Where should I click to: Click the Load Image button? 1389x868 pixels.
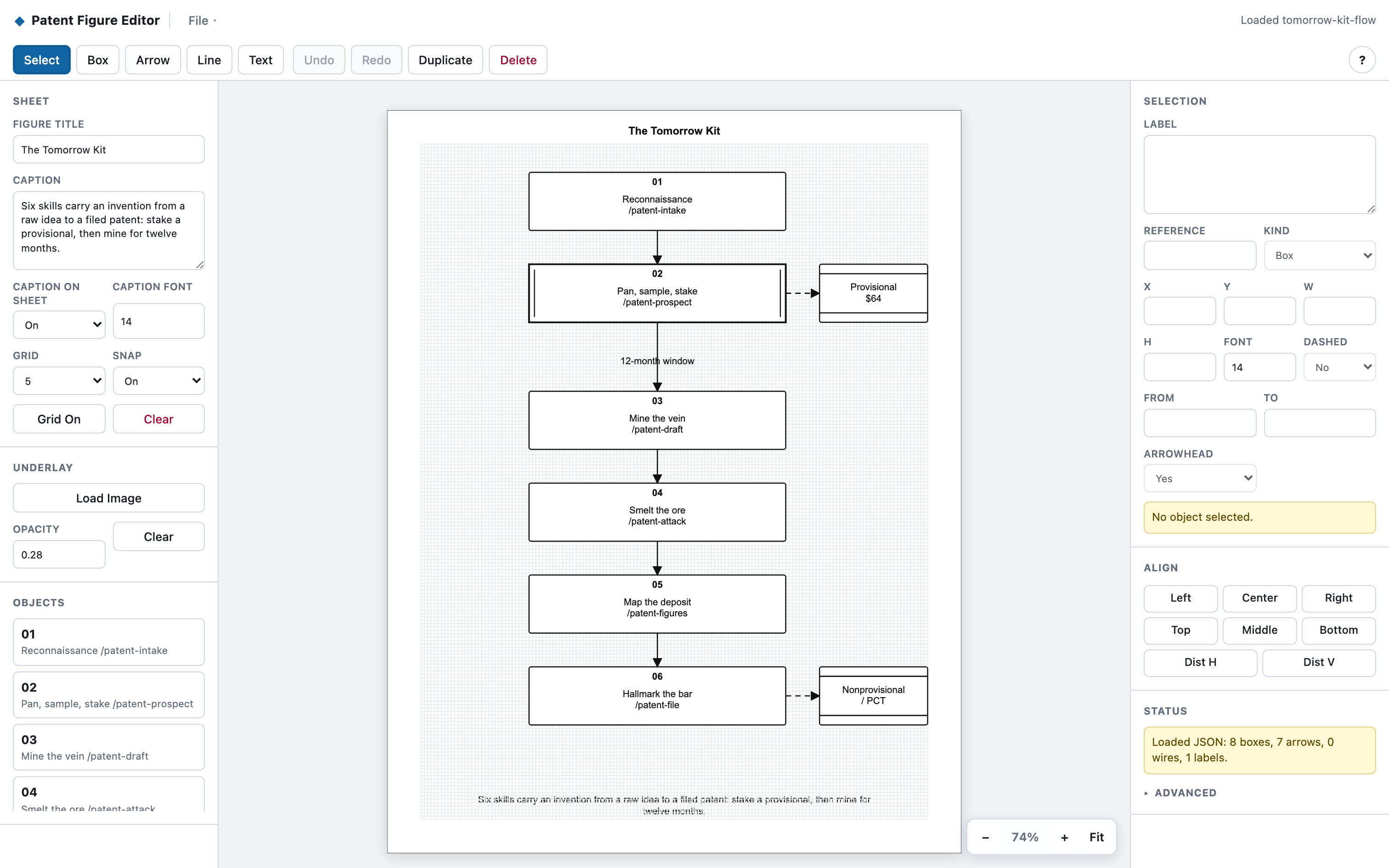pos(109,498)
